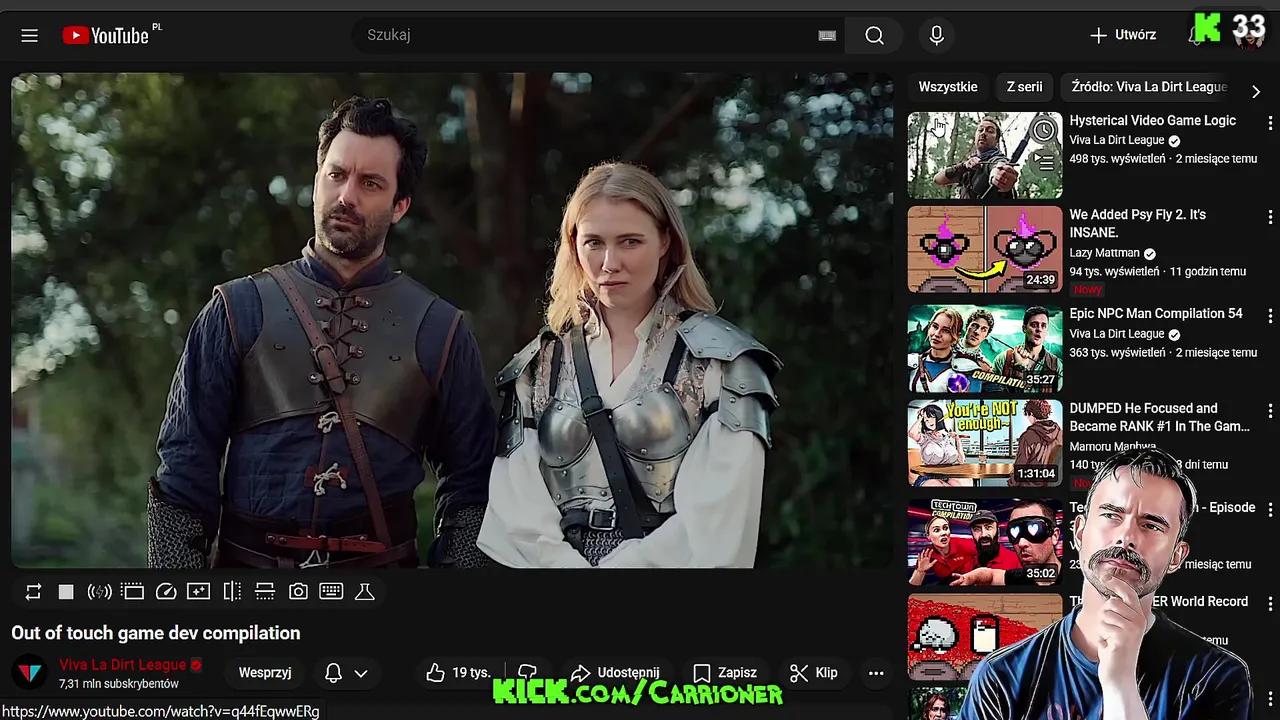
Task: Open the Lazy Mattman channel name
Action: (x=1104, y=253)
